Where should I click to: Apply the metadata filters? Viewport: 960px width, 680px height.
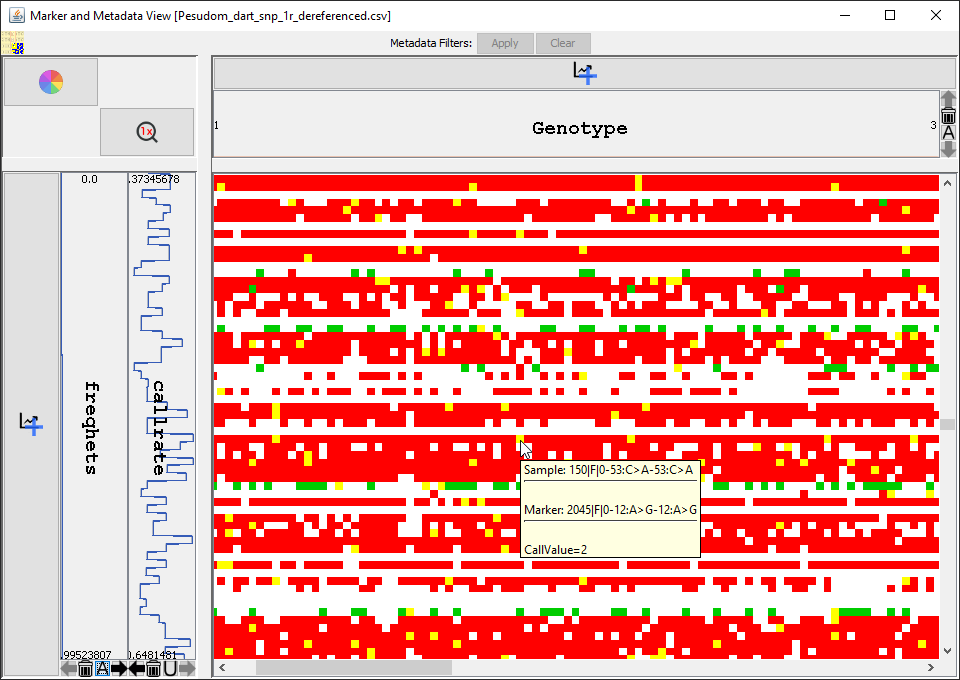tap(505, 43)
